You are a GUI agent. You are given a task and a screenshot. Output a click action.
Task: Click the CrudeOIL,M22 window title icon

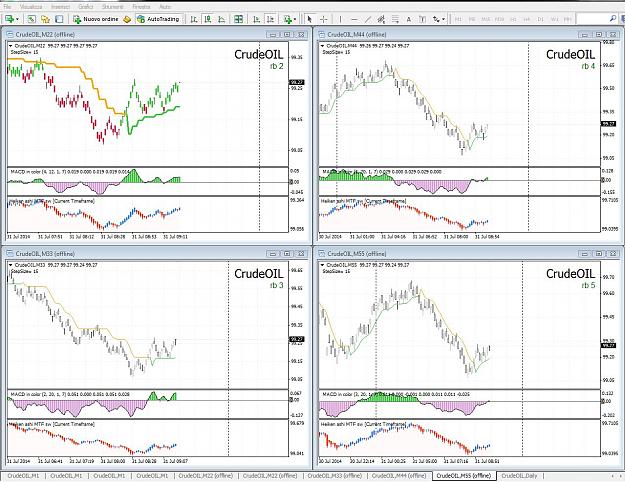click(10, 35)
